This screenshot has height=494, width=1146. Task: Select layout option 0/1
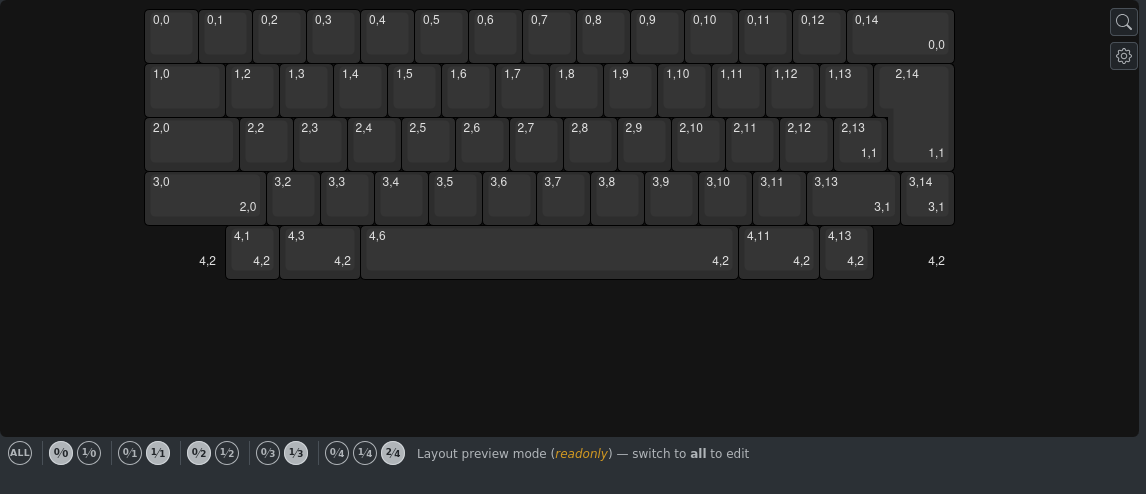click(x=130, y=453)
